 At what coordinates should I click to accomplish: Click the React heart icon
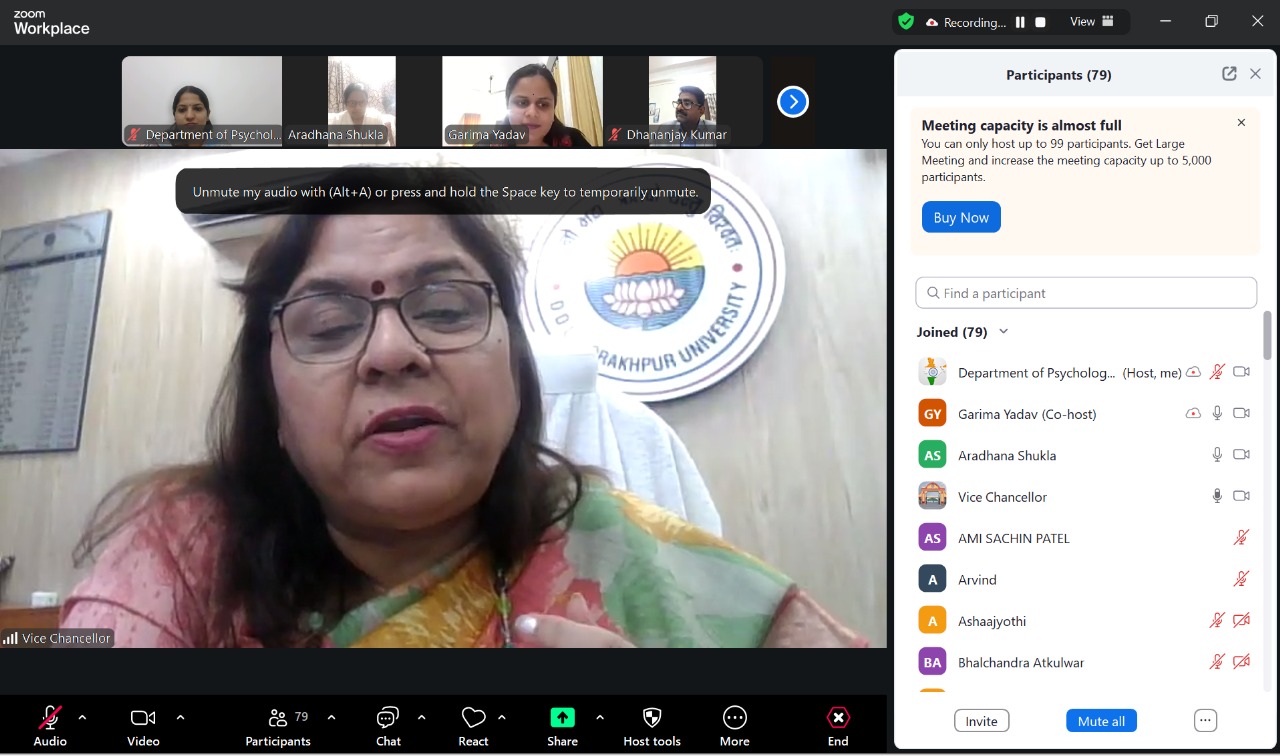coord(473,718)
